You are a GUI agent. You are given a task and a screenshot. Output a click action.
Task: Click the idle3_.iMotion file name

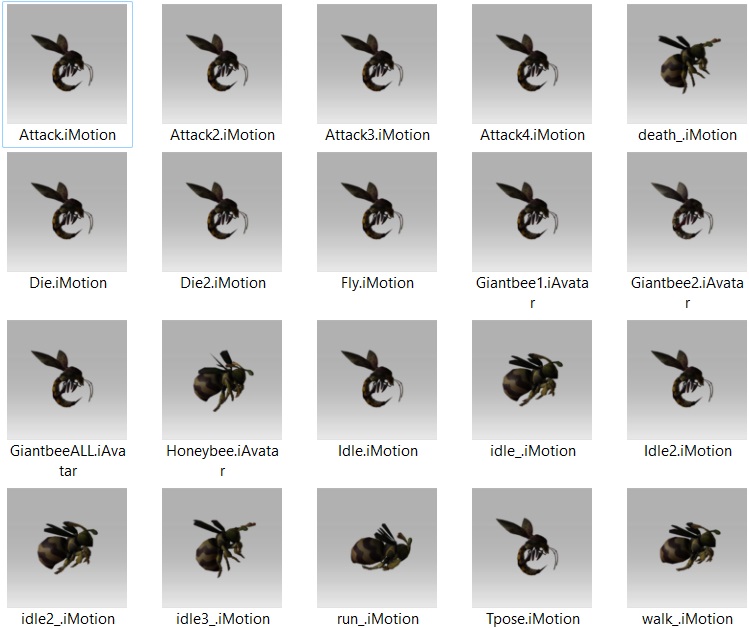coord(223,619)
